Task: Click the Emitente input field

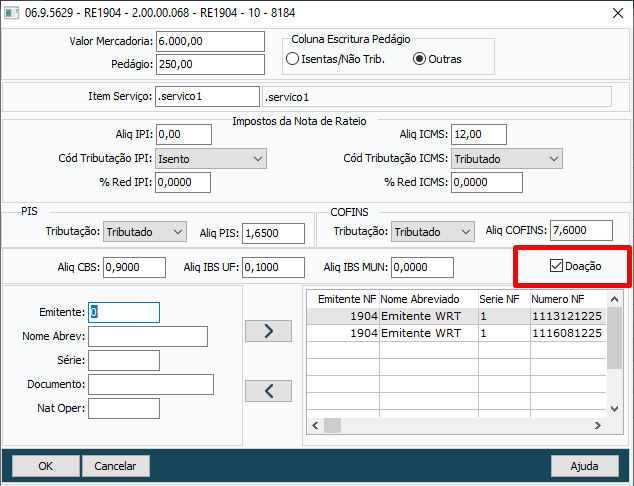Action: (x=124, y=312)
